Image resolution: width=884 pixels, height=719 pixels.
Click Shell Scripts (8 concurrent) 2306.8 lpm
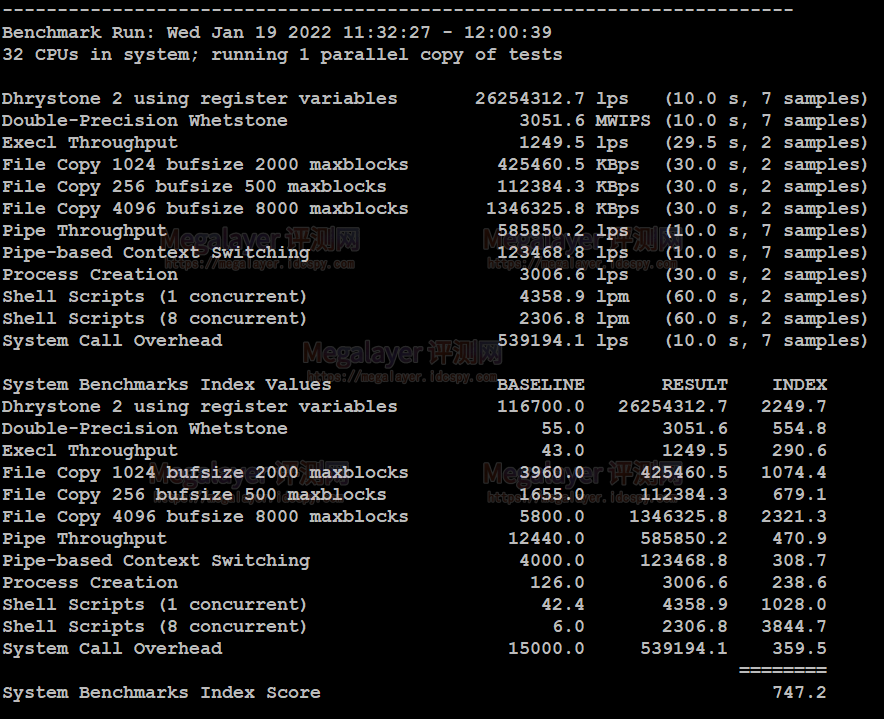click(x=574, y=319)
